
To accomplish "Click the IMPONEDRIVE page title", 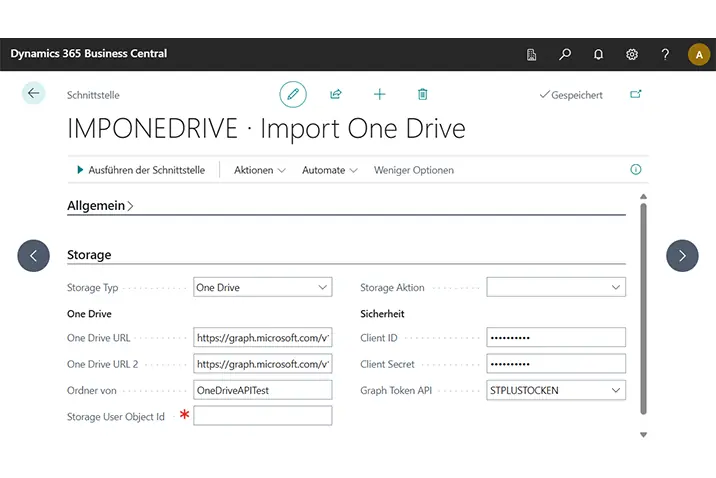I will [266, 128].
